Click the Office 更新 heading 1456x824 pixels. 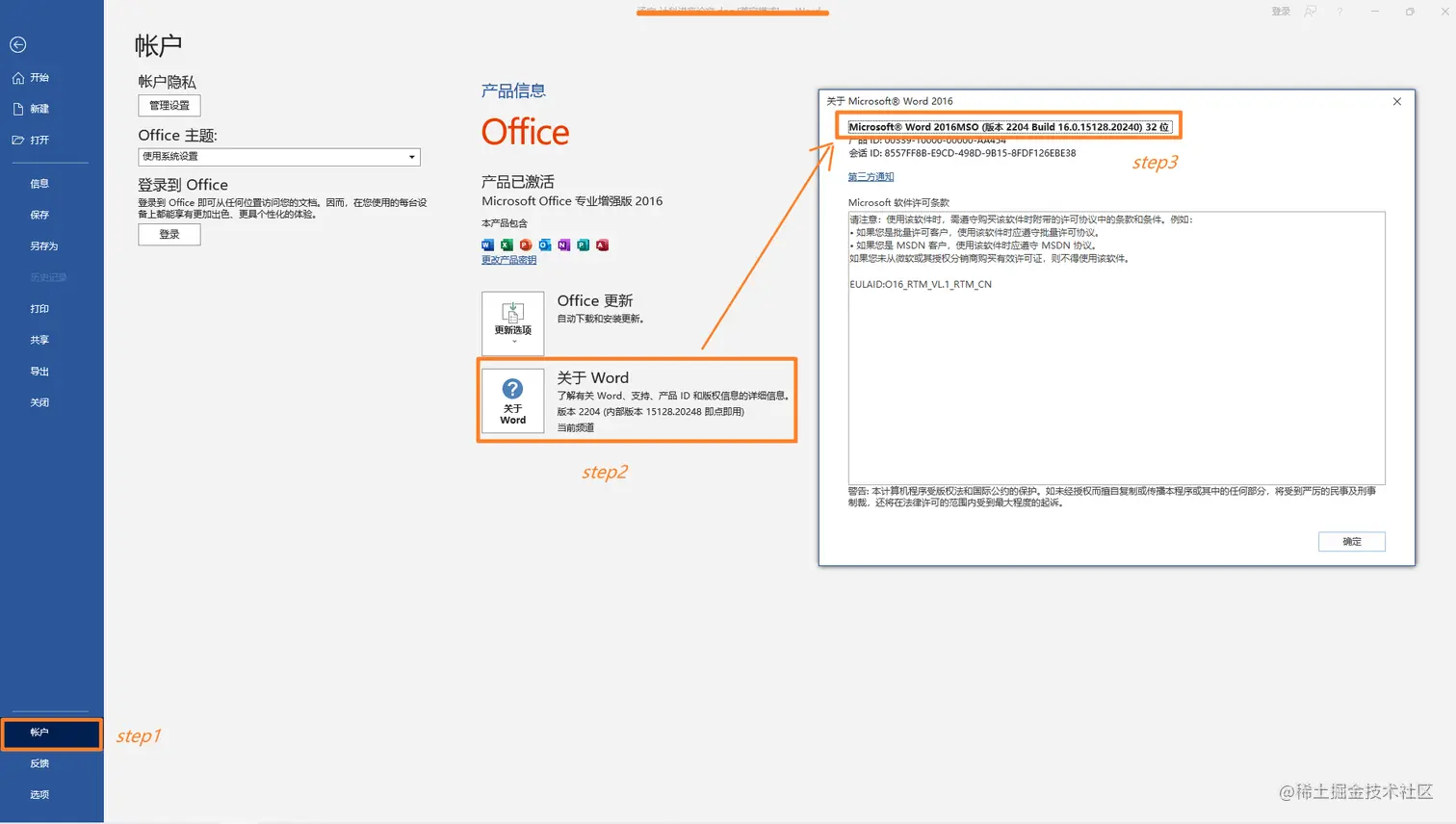pos(595,300)
